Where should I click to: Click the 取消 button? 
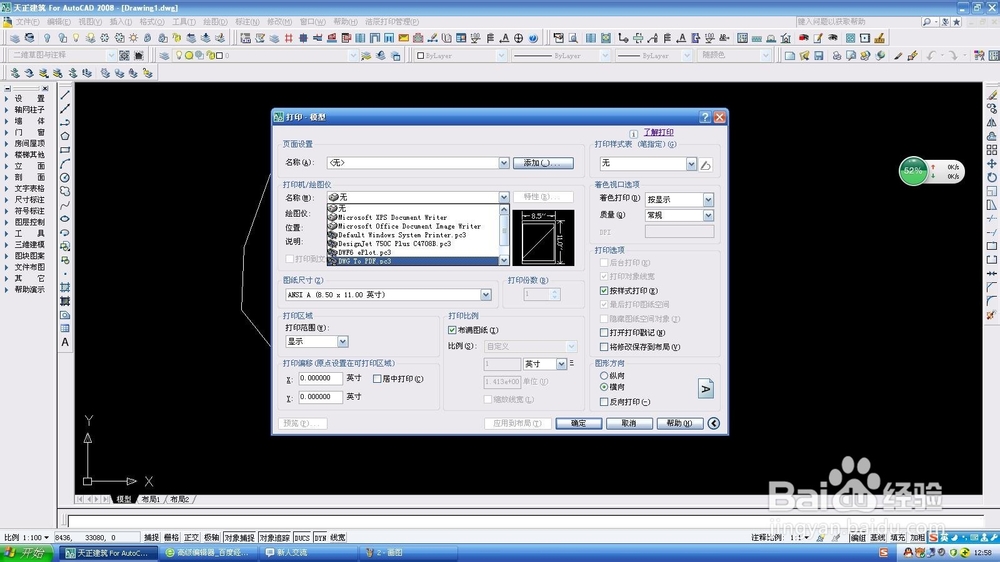629,423
